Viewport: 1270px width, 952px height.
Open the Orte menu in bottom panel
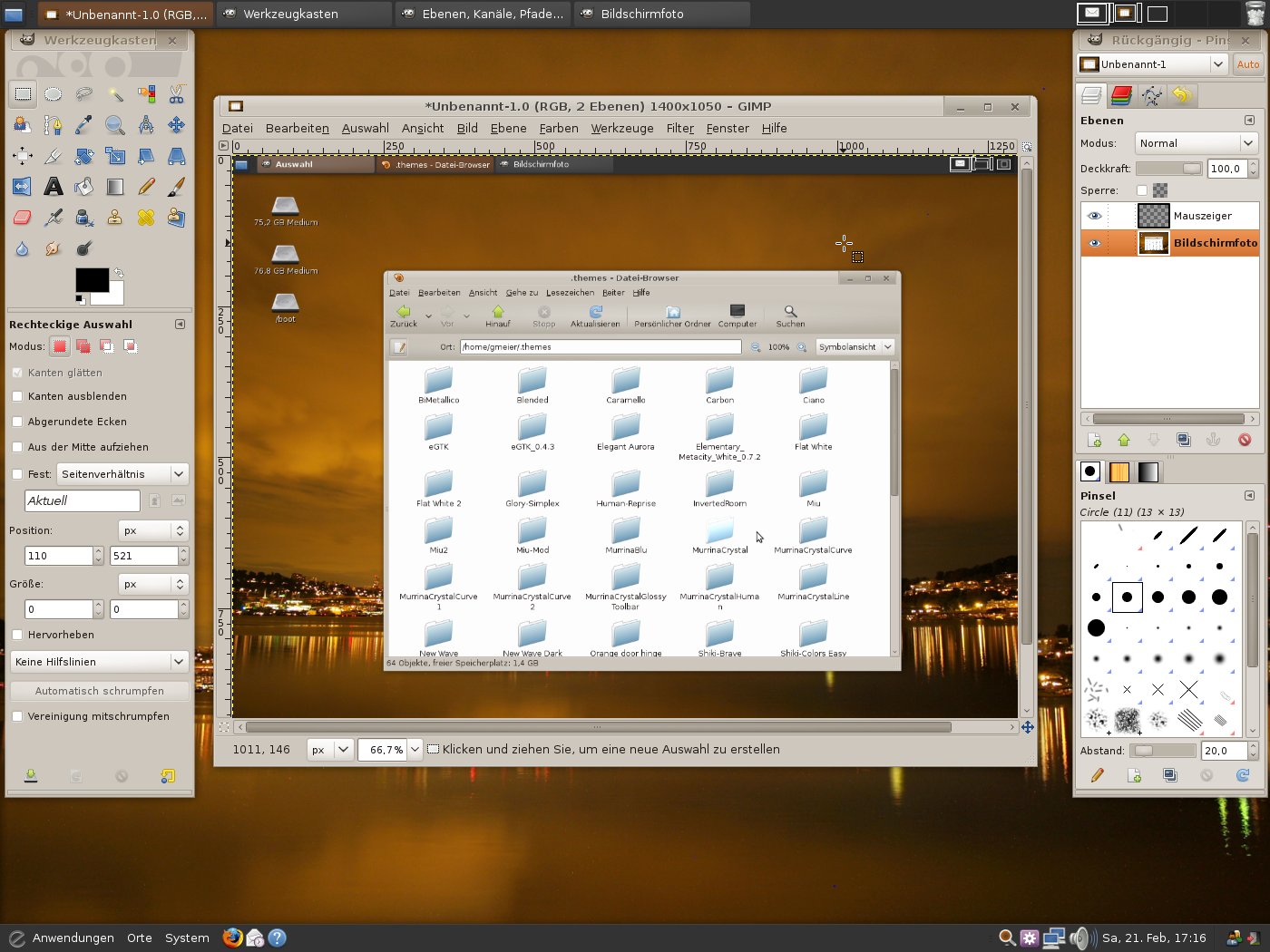(140, 938)
